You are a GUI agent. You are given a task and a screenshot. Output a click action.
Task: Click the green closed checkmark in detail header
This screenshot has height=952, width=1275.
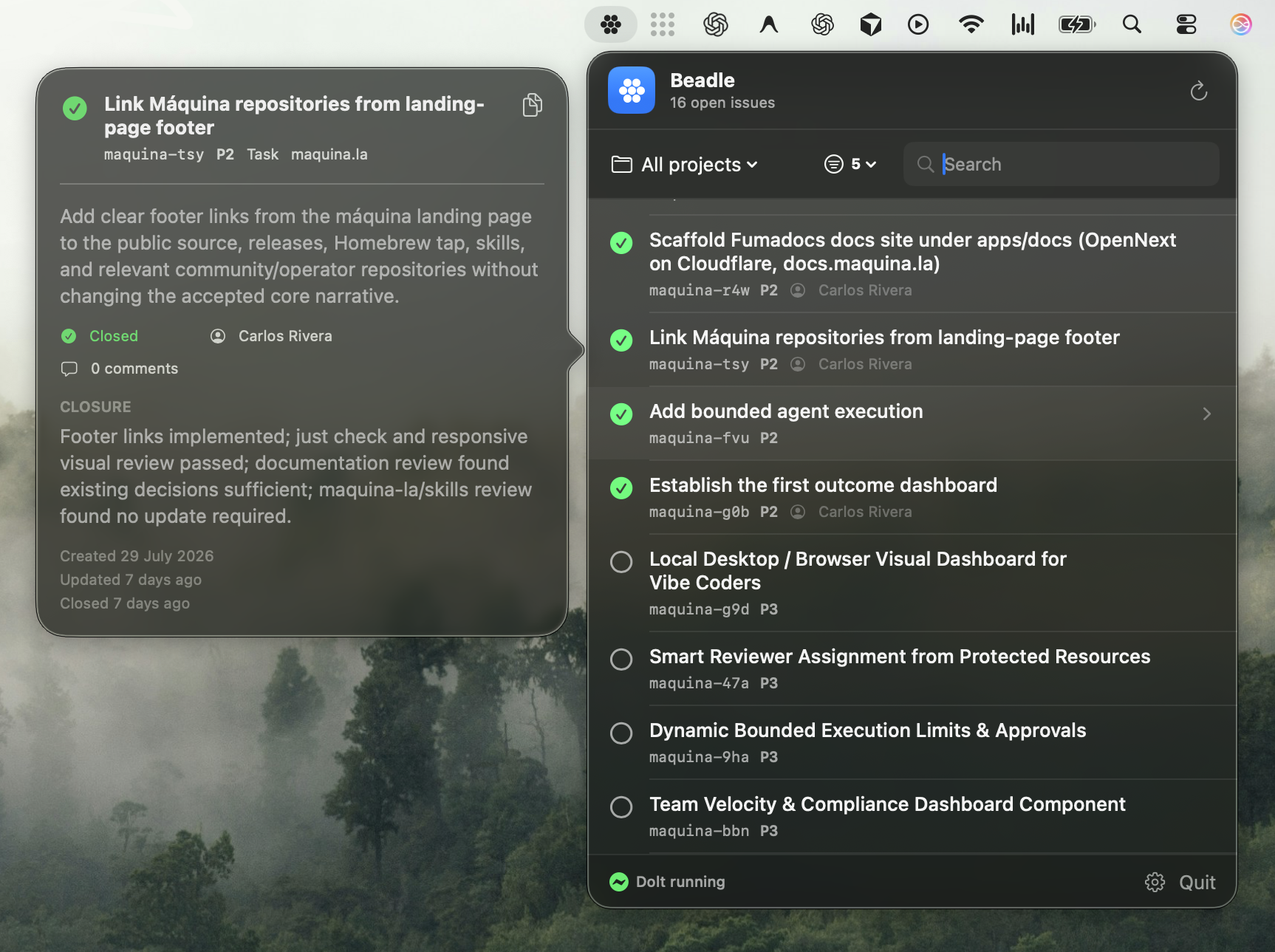click(x=75, y=108)
